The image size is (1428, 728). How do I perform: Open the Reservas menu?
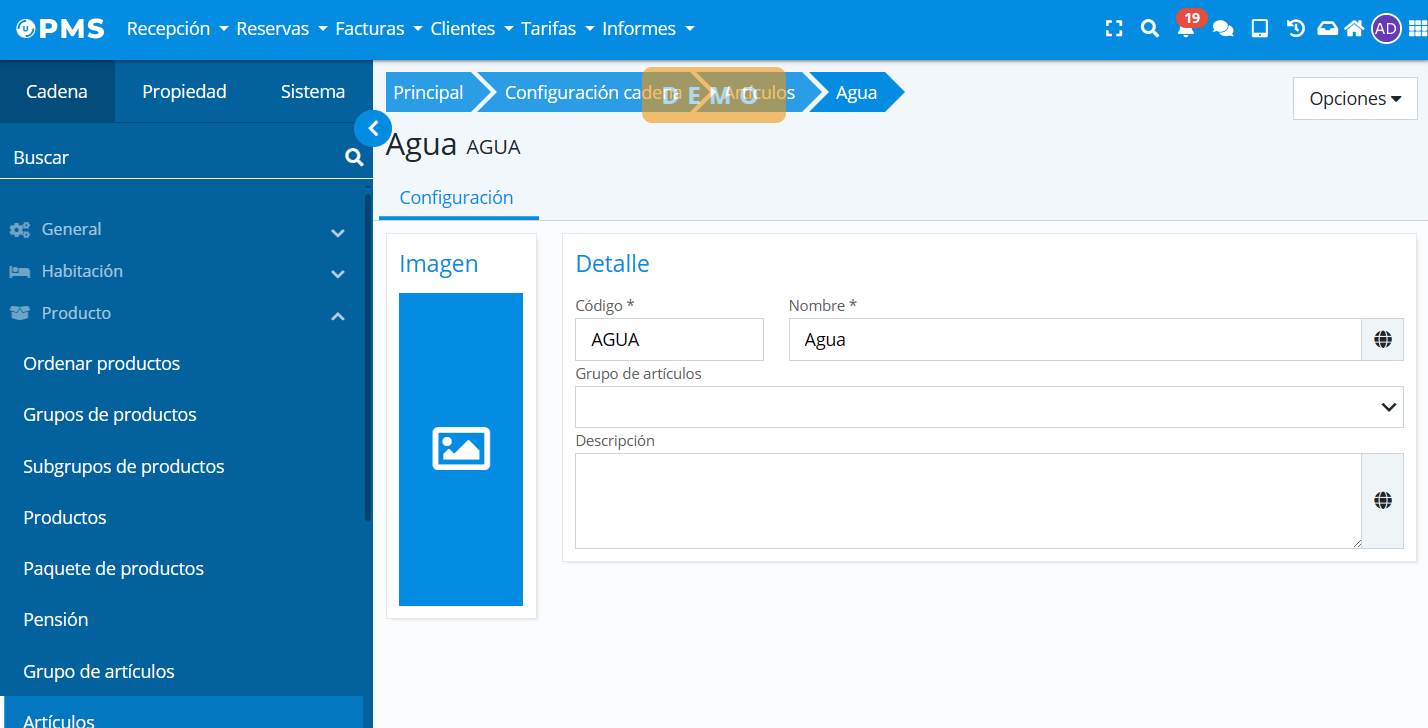click(281, 29)
